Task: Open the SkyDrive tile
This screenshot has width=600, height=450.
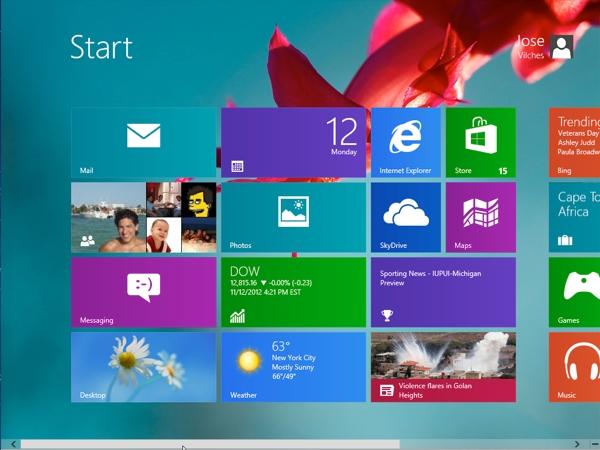Action: coord(406,217)
